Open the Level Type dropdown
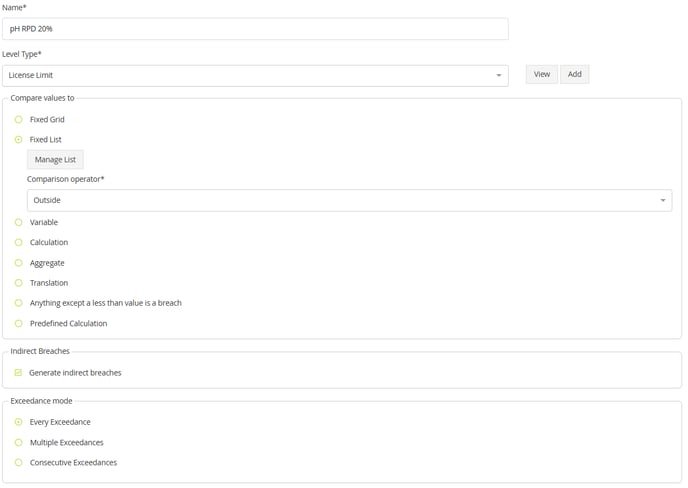Screen dimensions: 688x488 coord(498,76)
